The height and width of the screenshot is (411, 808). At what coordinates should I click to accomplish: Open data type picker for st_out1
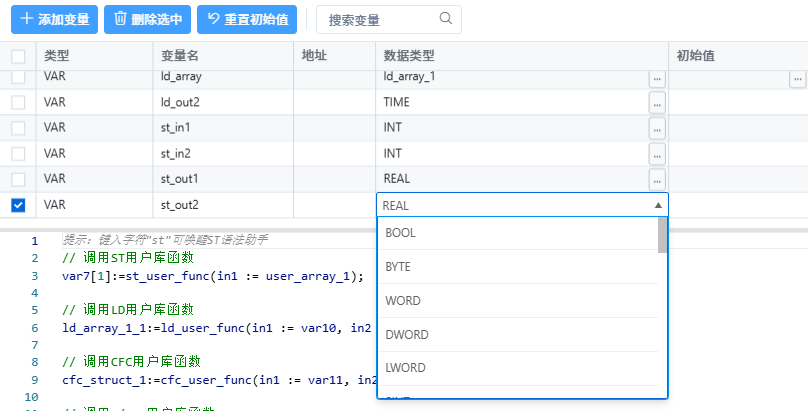coord(657,180)
